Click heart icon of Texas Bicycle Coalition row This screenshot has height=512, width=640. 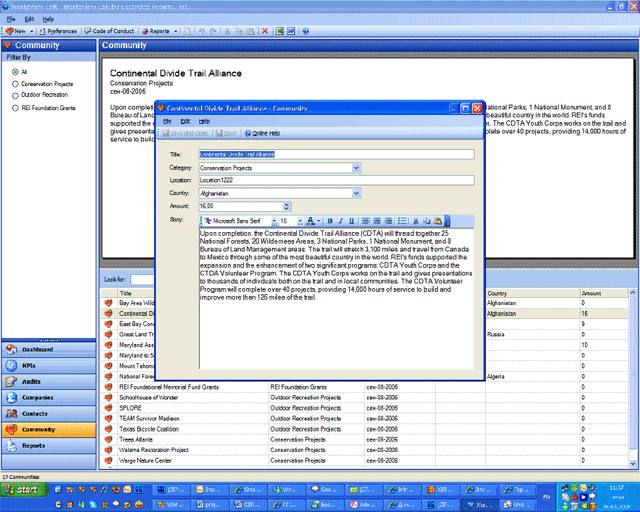click(x=109, y=429)
